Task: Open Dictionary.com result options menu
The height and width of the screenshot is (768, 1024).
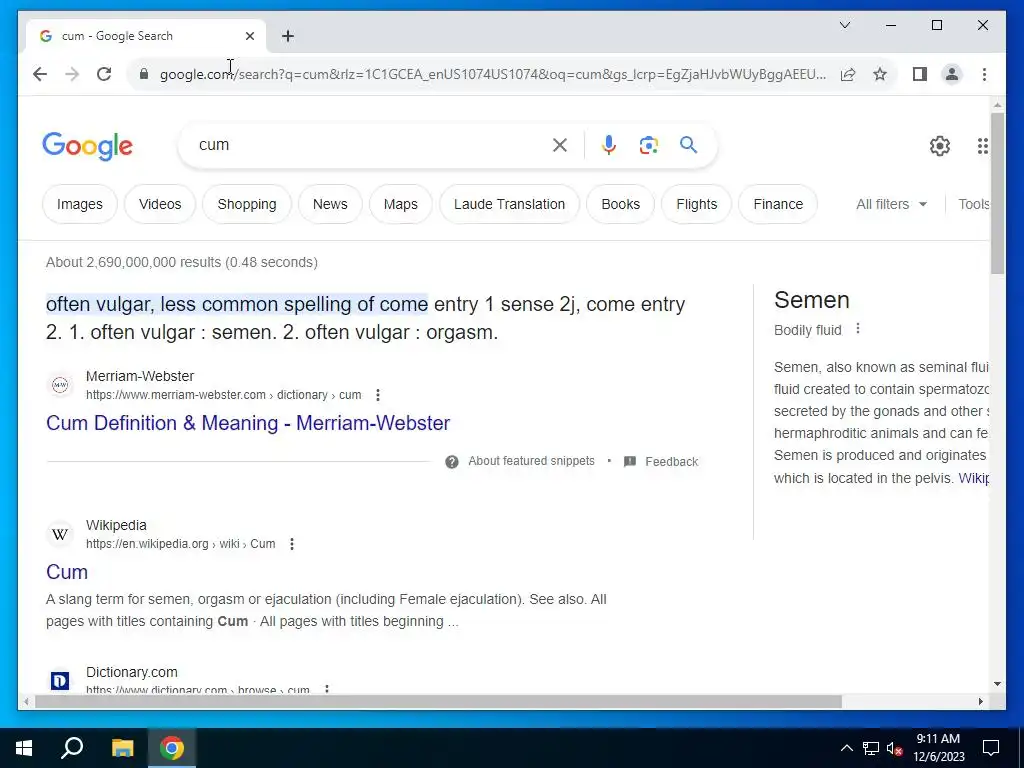Action: click(x=327, y=689)
